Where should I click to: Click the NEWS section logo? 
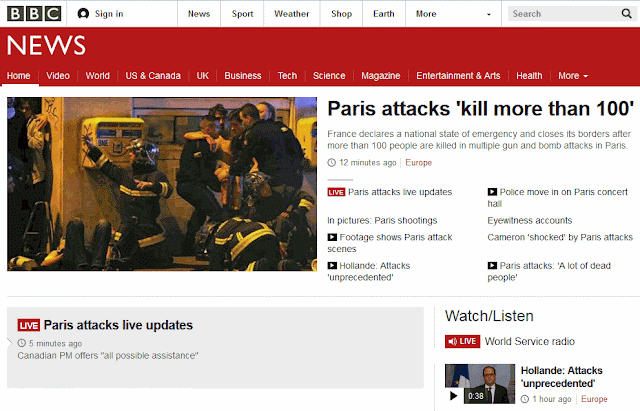point(46,45)
